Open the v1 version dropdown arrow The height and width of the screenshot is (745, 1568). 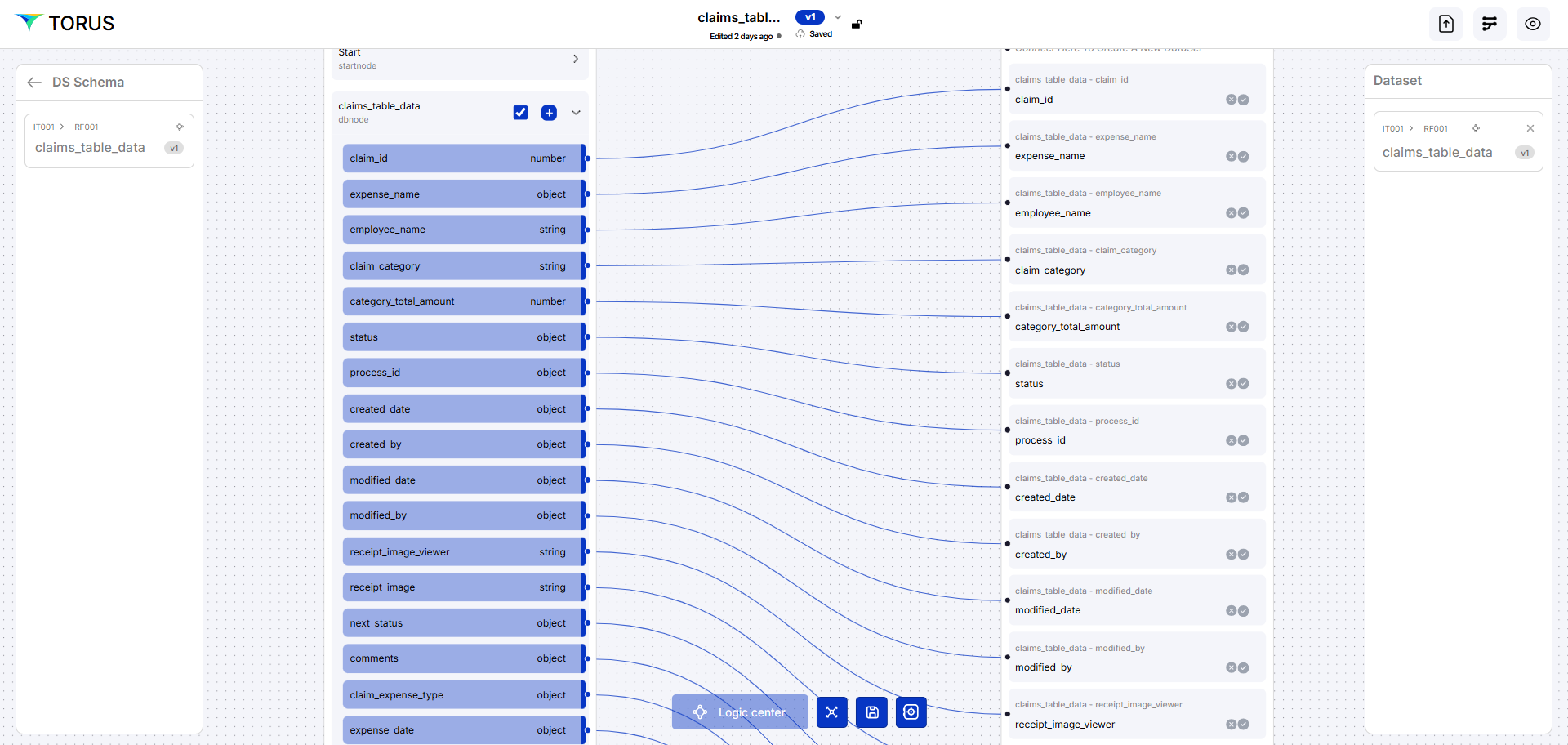(837, 17)
